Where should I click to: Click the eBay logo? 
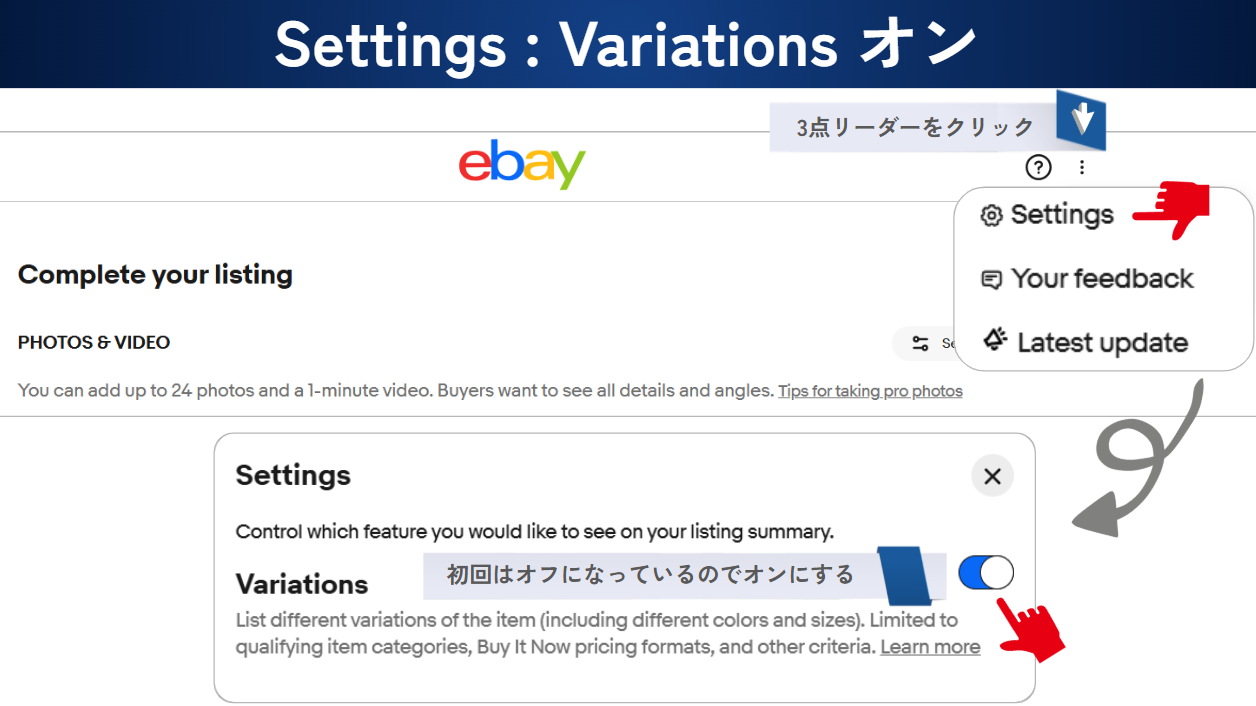point(522,165)
